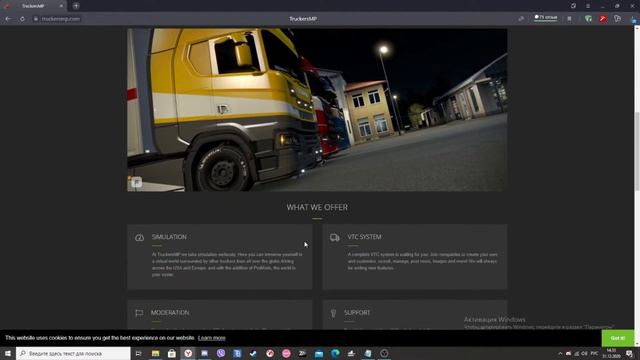Screen dimensions: 640x360
Task: Pause the slideshow on the truck image
Action: pyautogui.click(x=136, y=182)
